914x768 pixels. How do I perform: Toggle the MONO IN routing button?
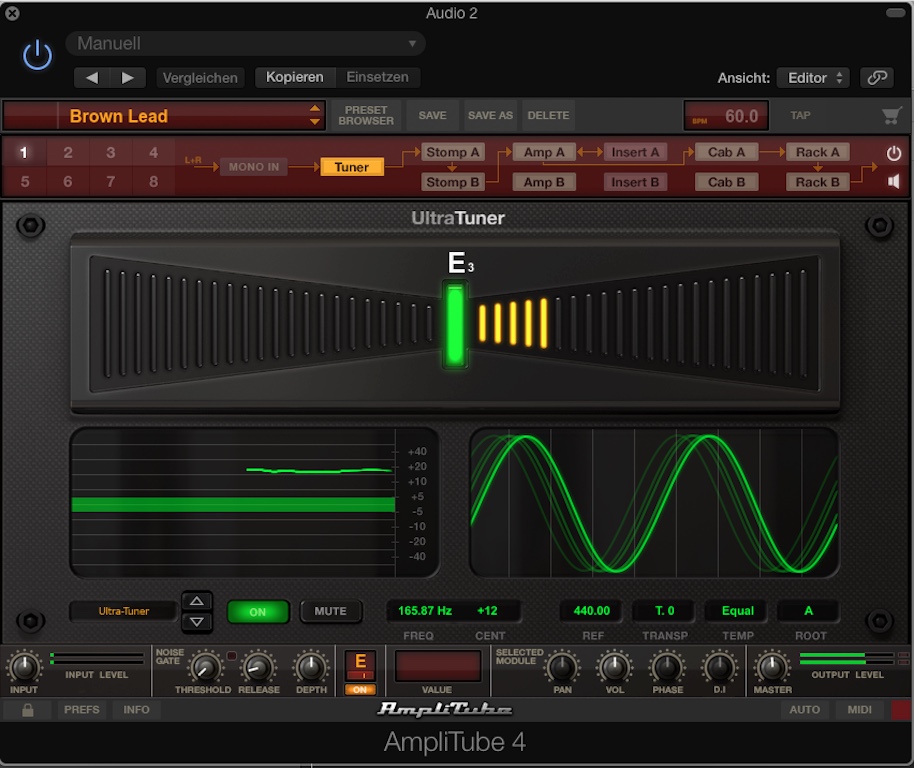point(254,167)
